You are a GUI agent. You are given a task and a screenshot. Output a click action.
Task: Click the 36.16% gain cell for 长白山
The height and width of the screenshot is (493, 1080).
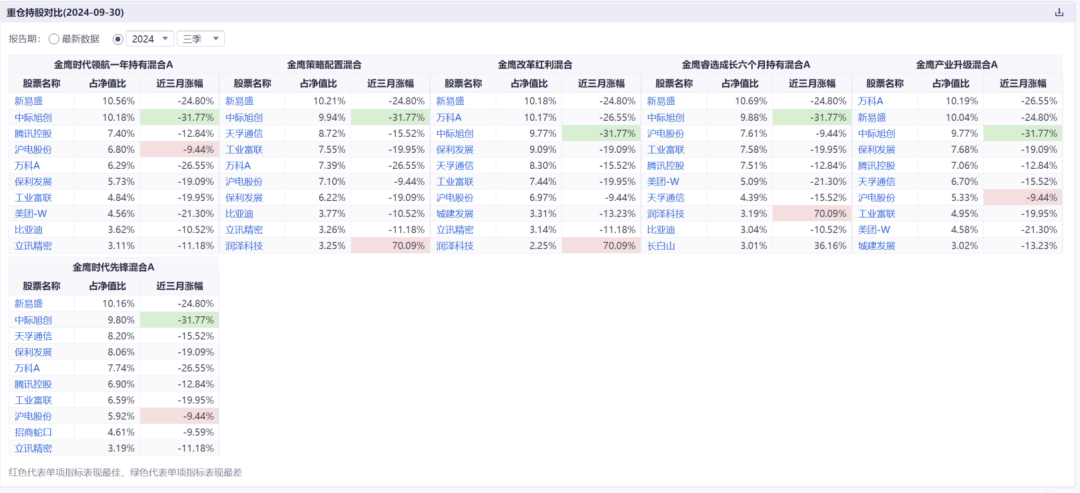811,245
